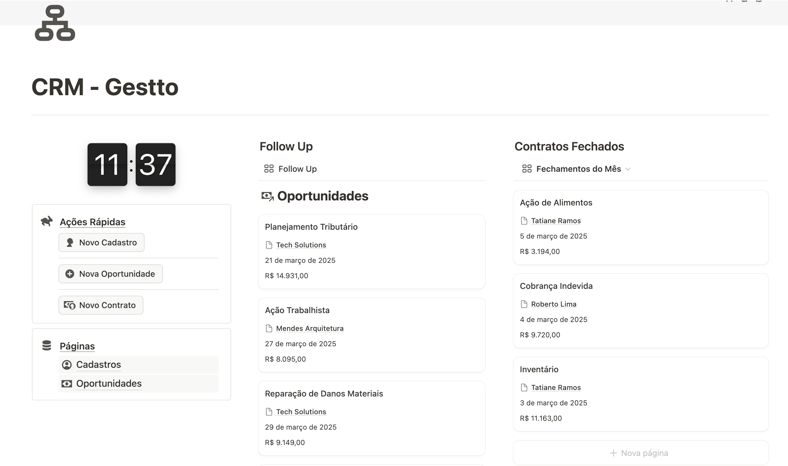
Task: Click the gallery view icon next to Follow Up tab
Action: pos(269,169)
